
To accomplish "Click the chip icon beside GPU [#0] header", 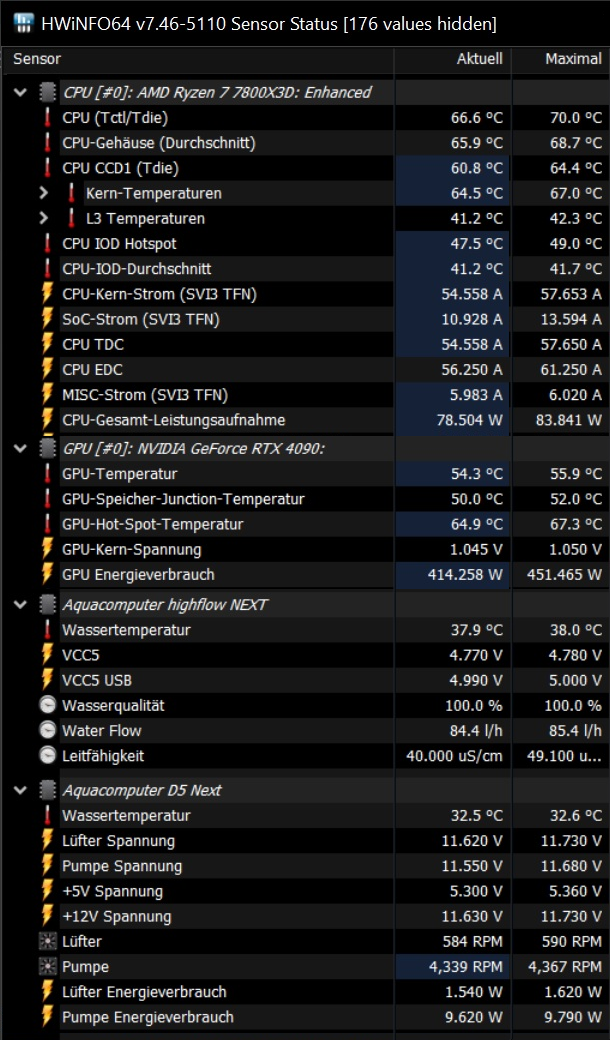I will (47, 448).
